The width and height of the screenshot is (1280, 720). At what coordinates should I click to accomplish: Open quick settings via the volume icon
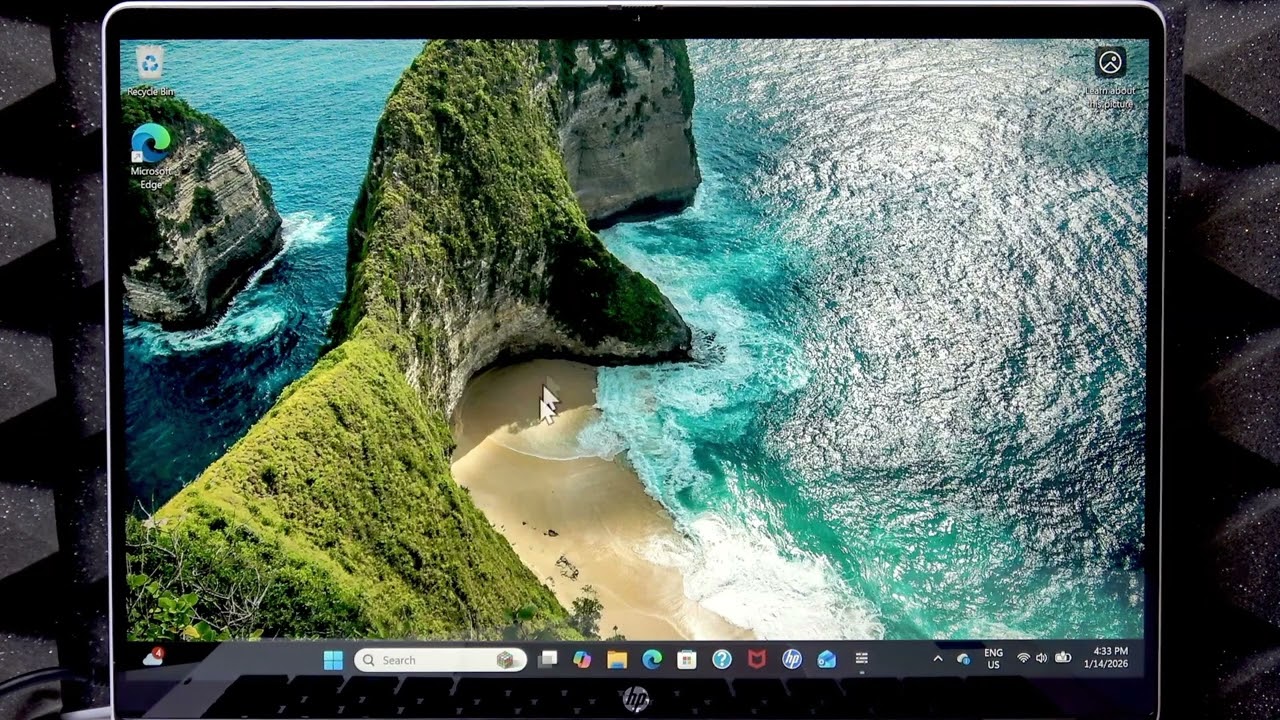tap(1042, 658)
